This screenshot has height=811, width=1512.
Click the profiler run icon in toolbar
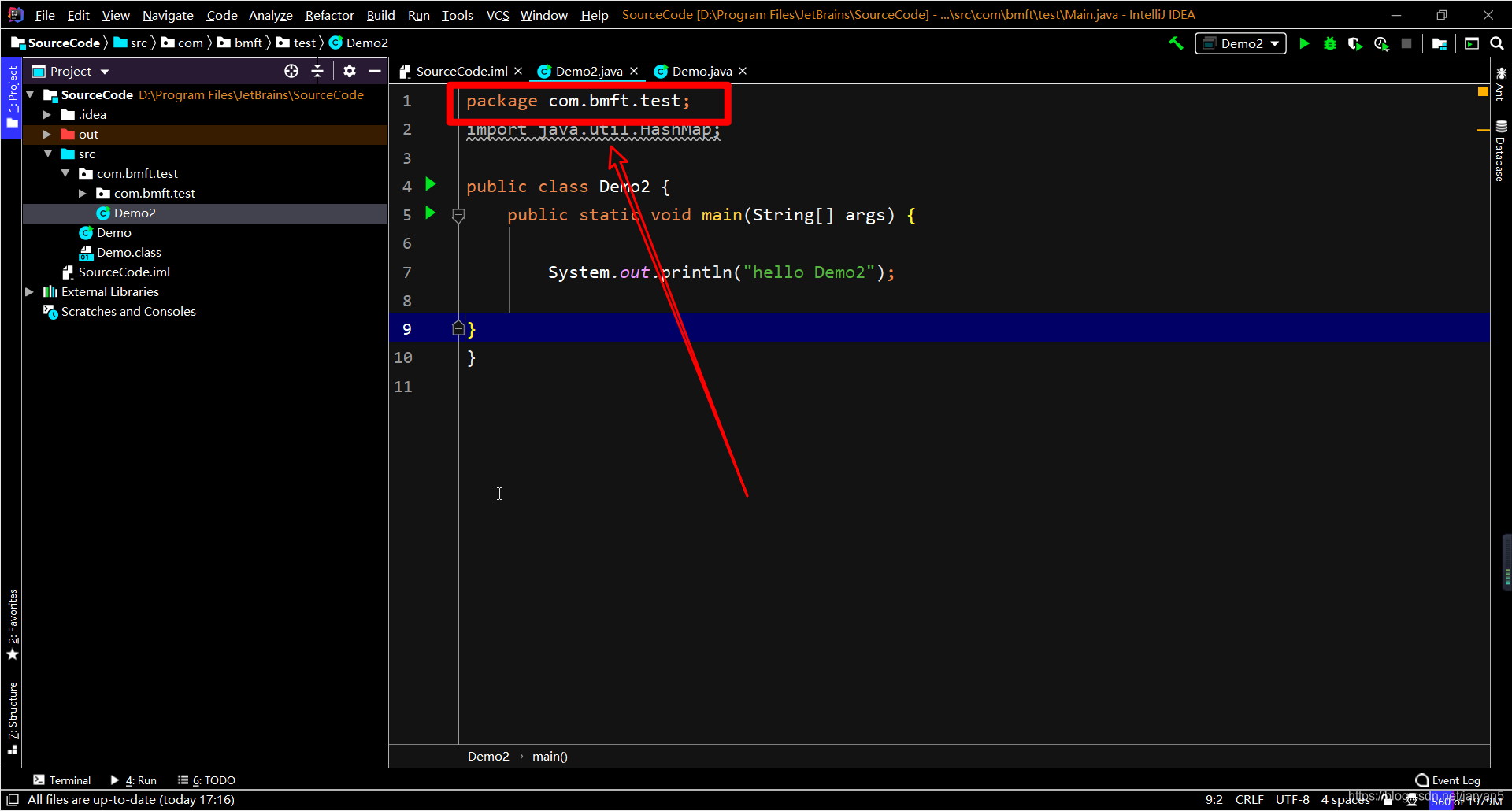coord(1381,43)
